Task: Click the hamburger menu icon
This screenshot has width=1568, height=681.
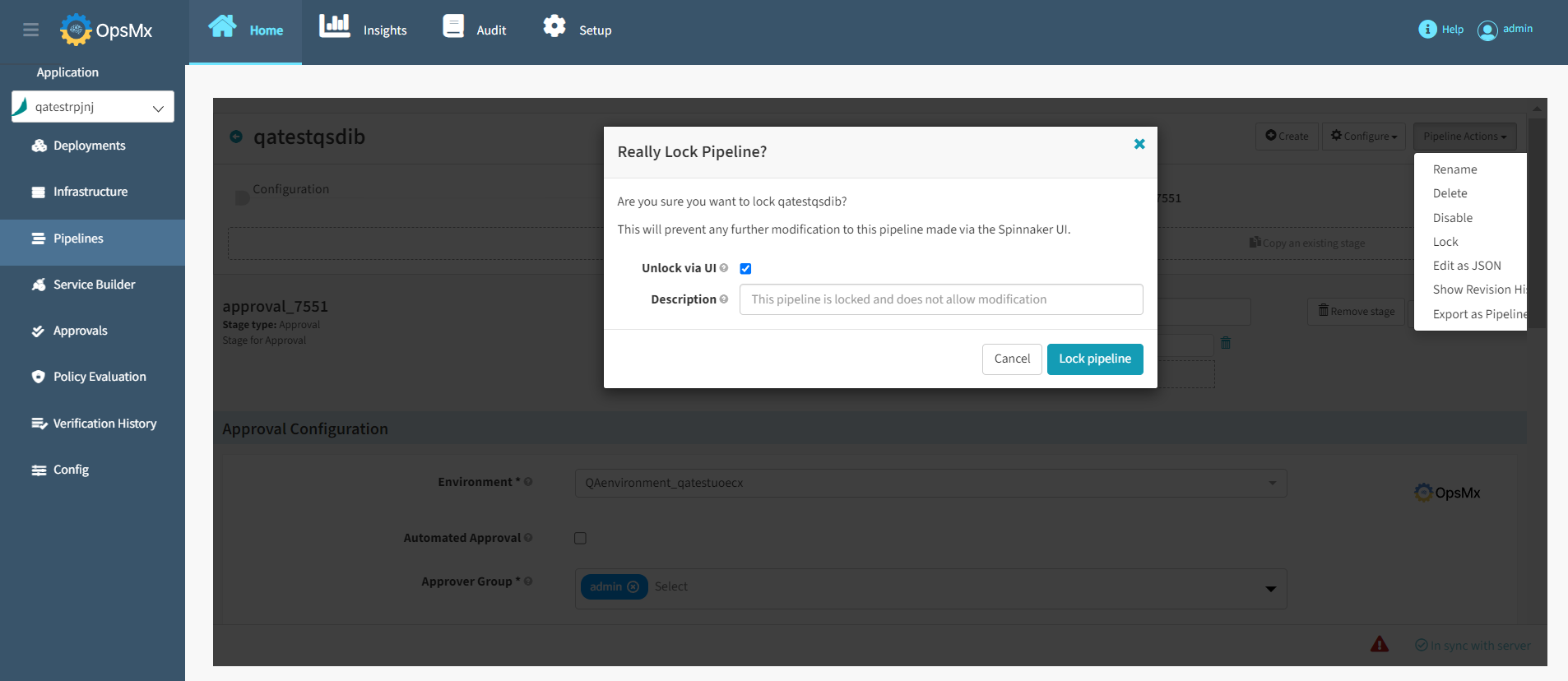Action: (x=31, y=30)
